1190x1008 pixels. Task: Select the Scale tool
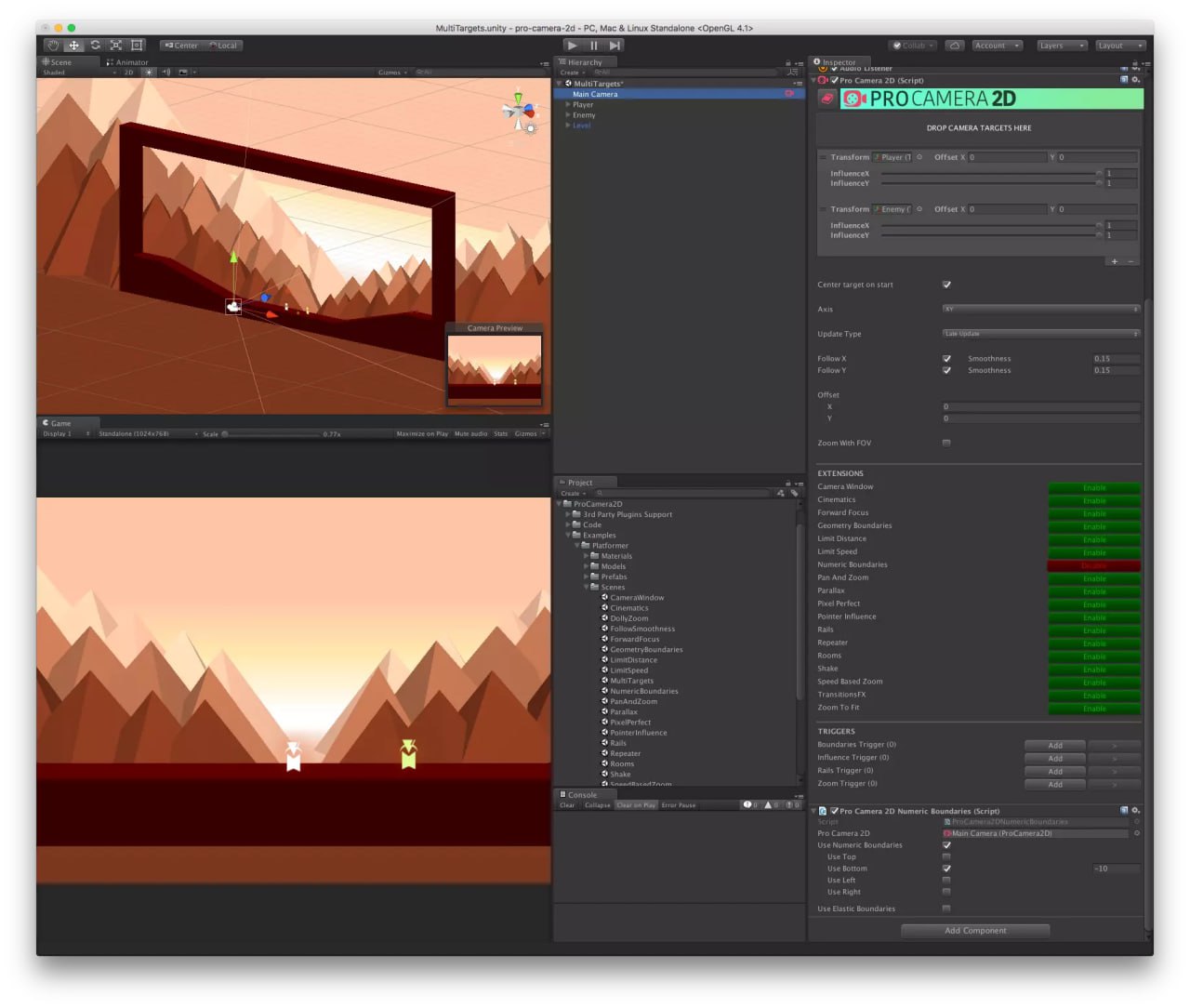(116, 46)
